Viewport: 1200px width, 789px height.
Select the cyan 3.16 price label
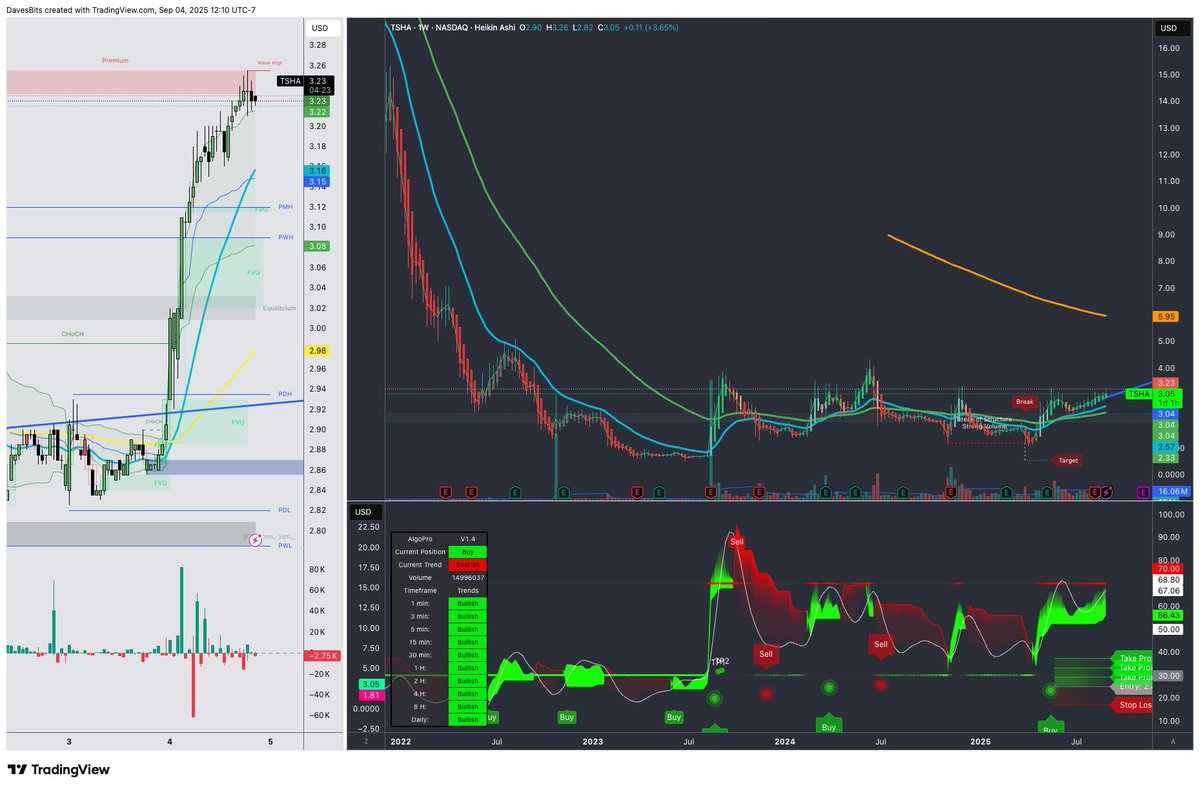(318, 171)
